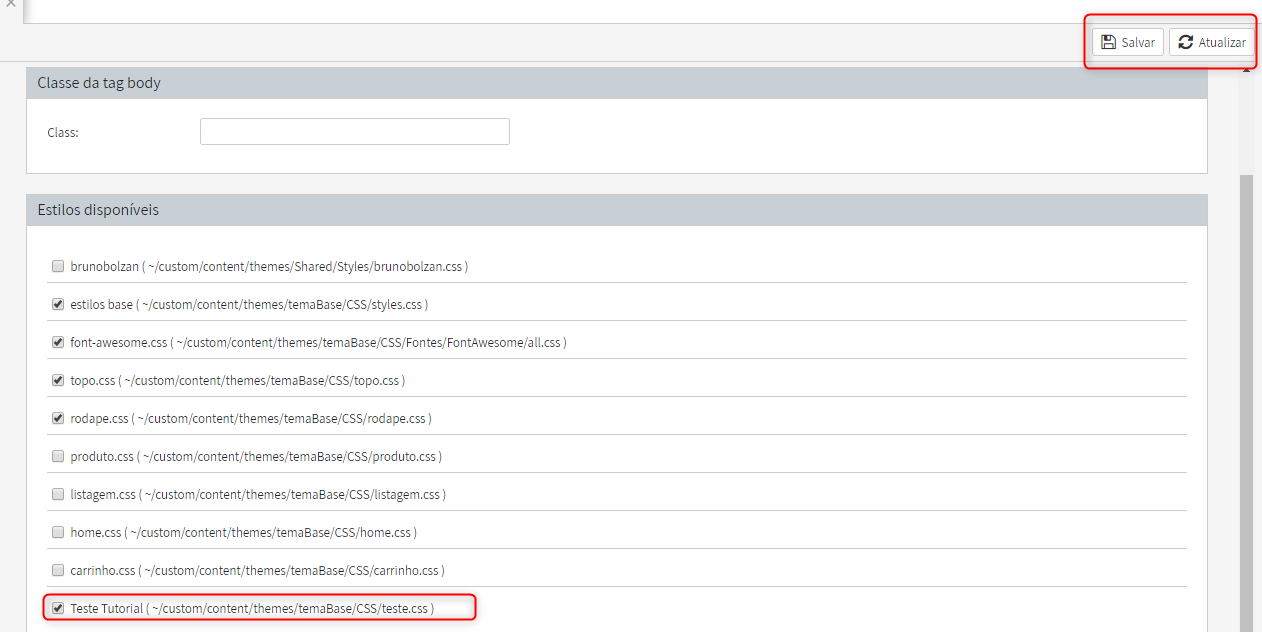Enable the carrinho.css checkbox
Screen dimensions: 1262x632
click(x=58, y=570)
